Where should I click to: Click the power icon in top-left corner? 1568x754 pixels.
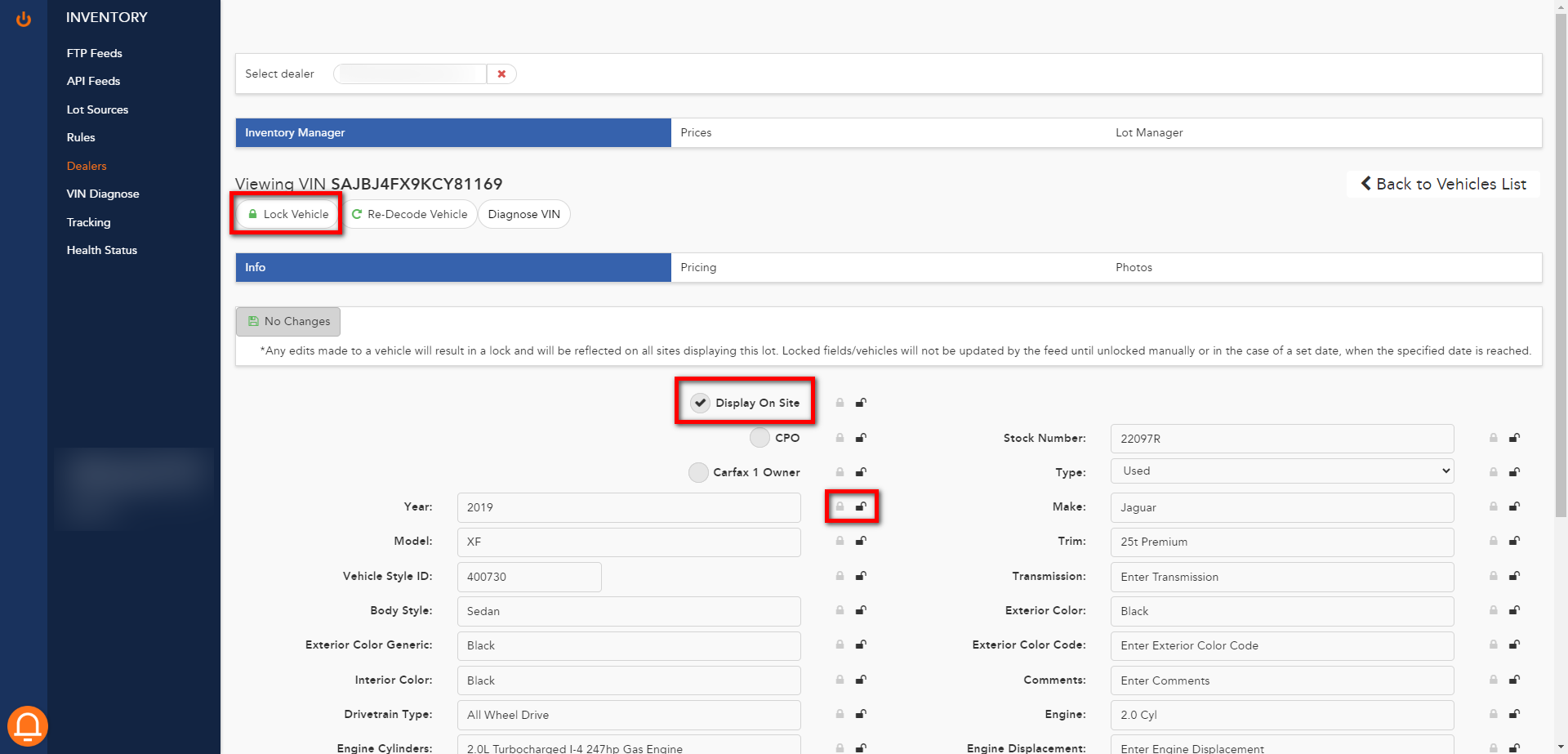click(23, 19)
